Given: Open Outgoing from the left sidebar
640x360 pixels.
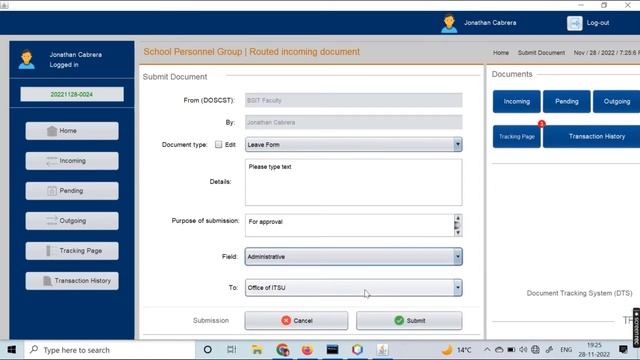Looking at the screenshot, I should point(72,221).
